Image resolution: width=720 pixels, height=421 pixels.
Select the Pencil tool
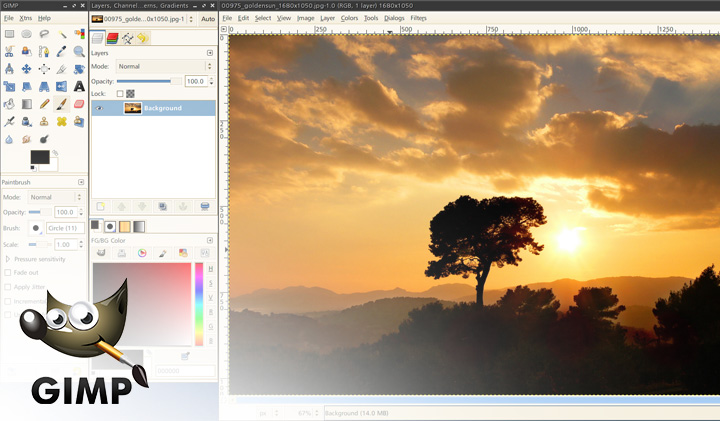[x=44, y=104]
